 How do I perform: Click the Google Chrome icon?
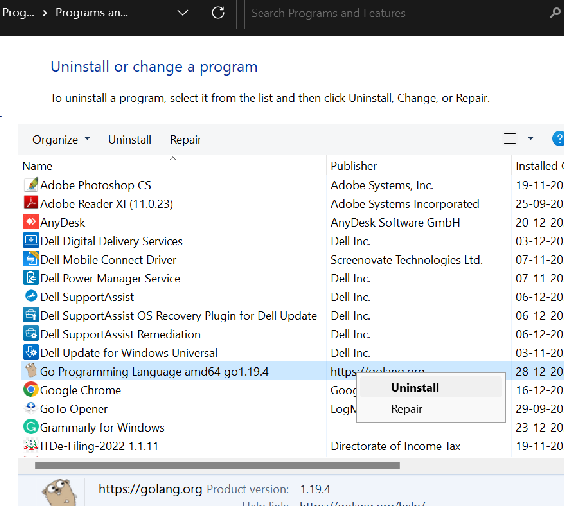coord(31,389)
